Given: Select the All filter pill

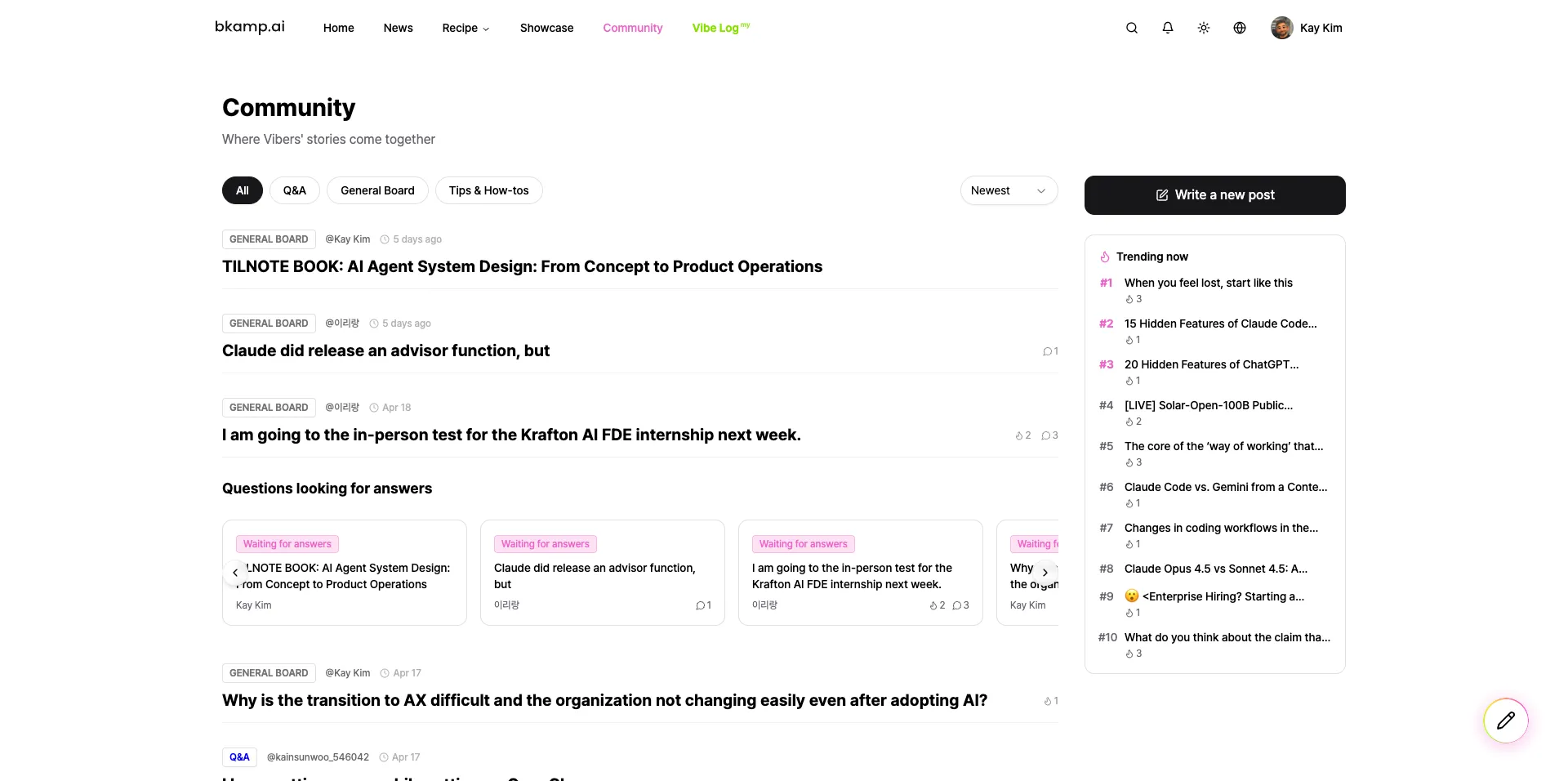Looking at the screenshot, I should [242, 190].
